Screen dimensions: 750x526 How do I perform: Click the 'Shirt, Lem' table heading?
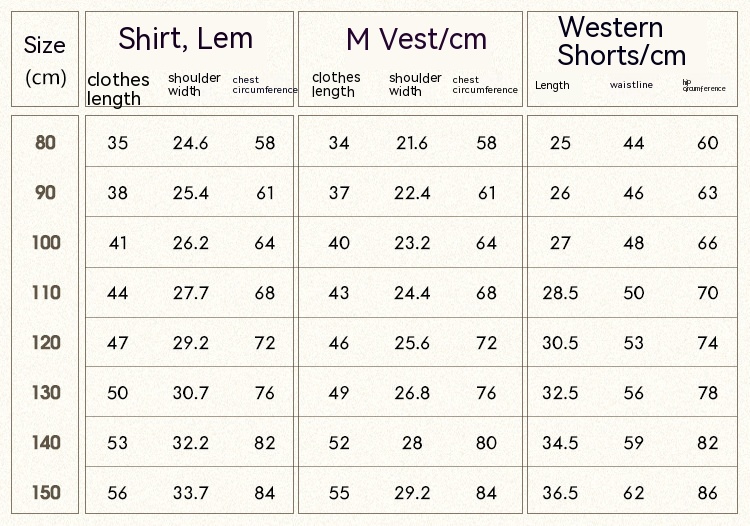click(185, 39)
